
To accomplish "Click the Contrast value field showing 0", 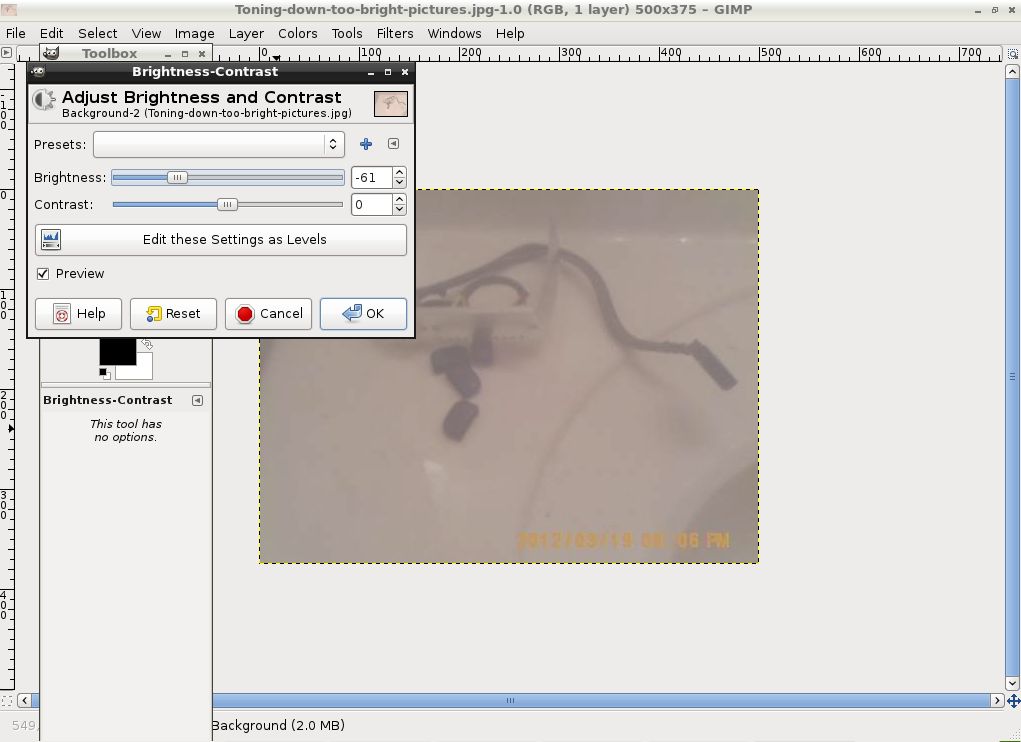I will pyautogui.click(x=372, y=204).
